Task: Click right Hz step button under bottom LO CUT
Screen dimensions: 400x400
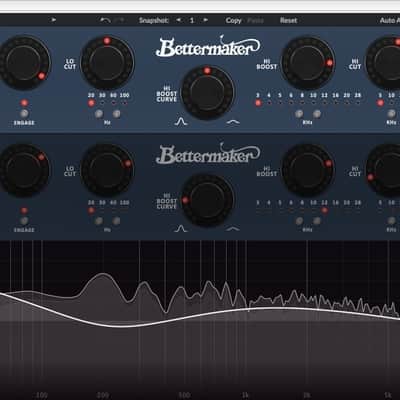Action: [116, 221]
